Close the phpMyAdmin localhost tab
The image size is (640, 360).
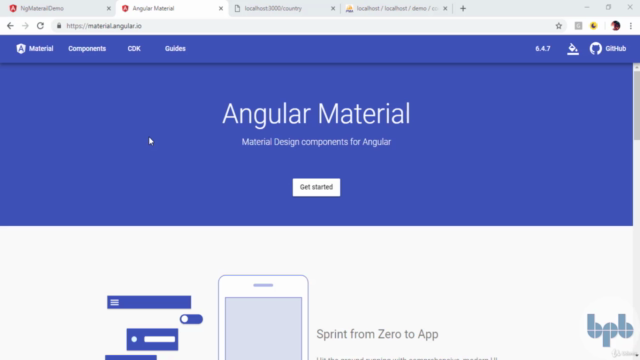445,8
